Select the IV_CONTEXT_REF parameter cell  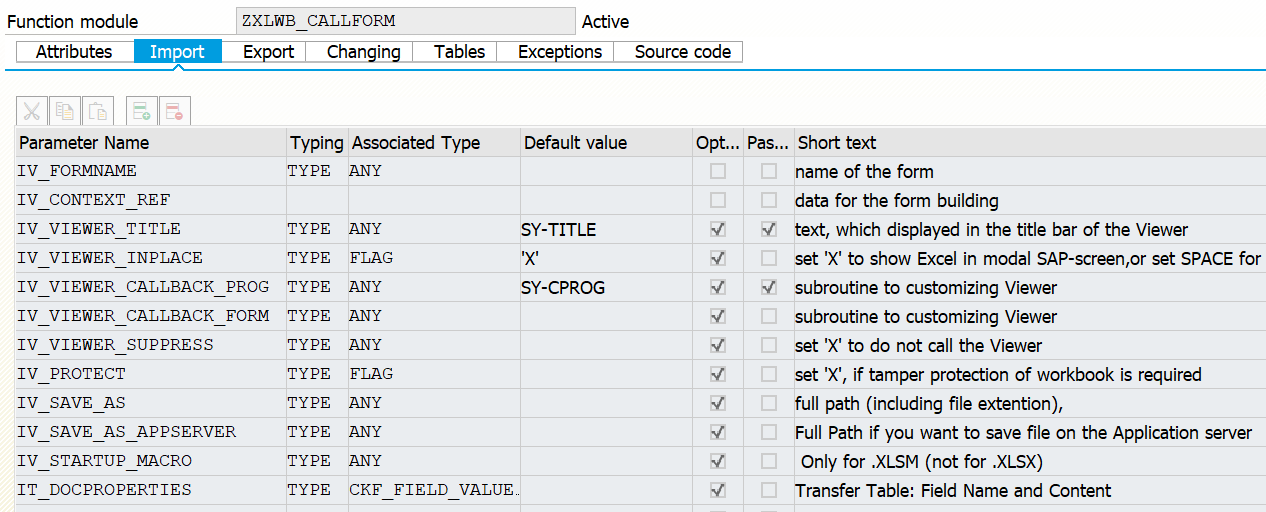click(151, 200)
